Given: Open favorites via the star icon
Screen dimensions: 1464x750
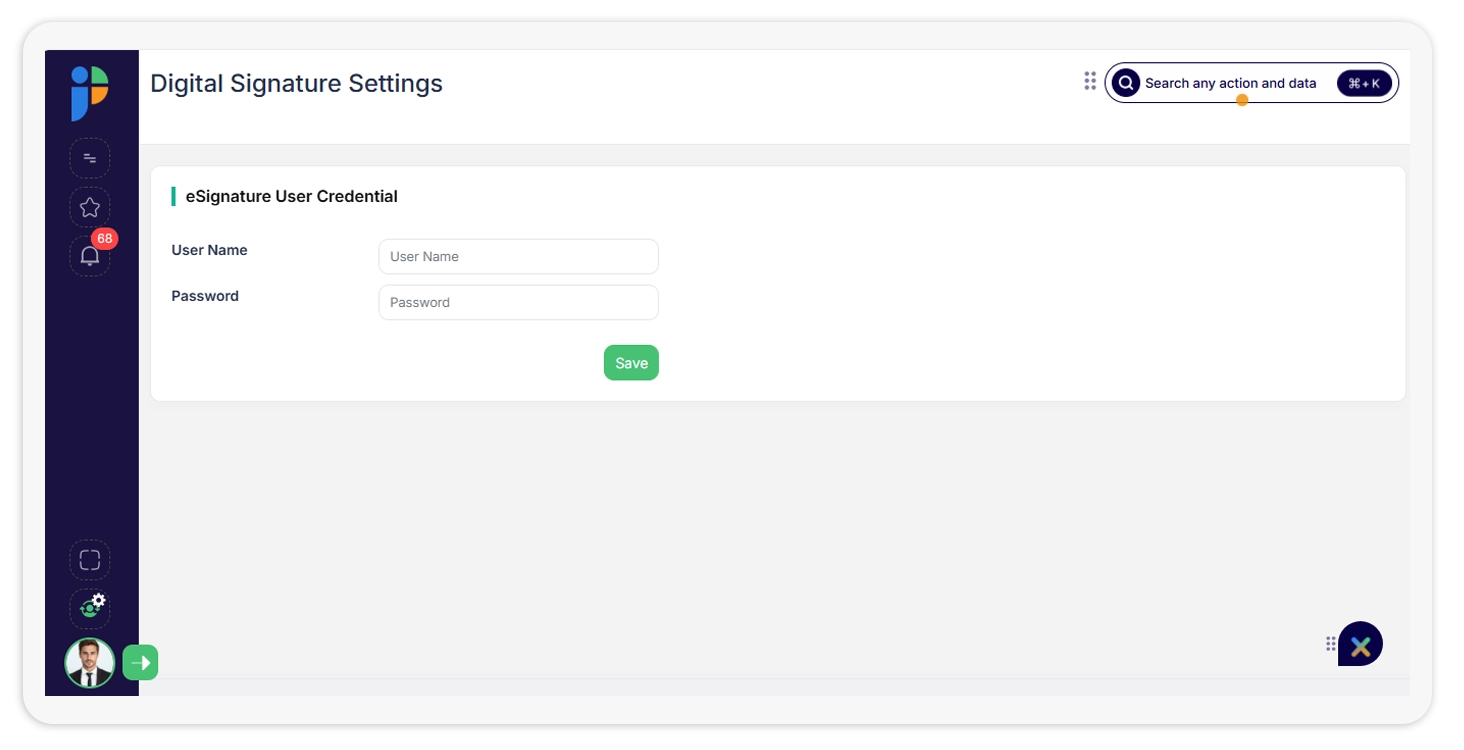Looking at the screenshot, I should pos(90,207).
